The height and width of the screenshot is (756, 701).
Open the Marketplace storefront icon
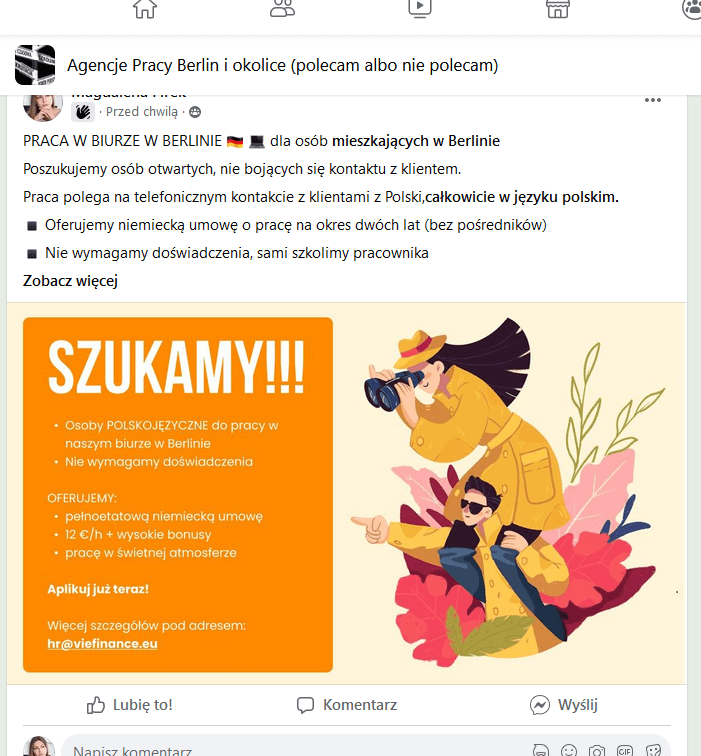[557, 8]
